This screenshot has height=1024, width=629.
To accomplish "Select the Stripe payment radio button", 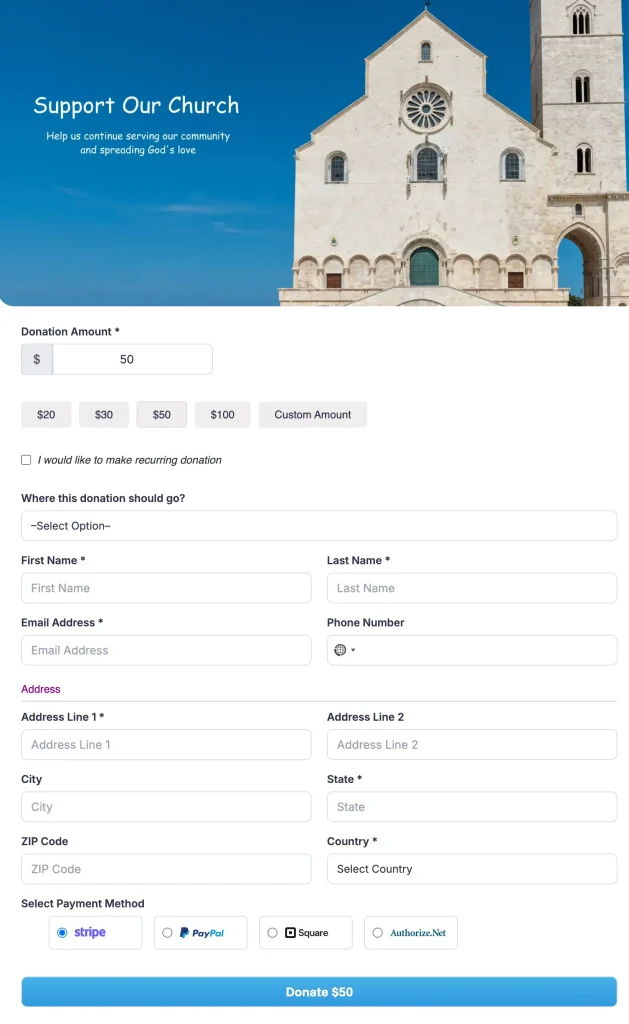I will (62, 933).
